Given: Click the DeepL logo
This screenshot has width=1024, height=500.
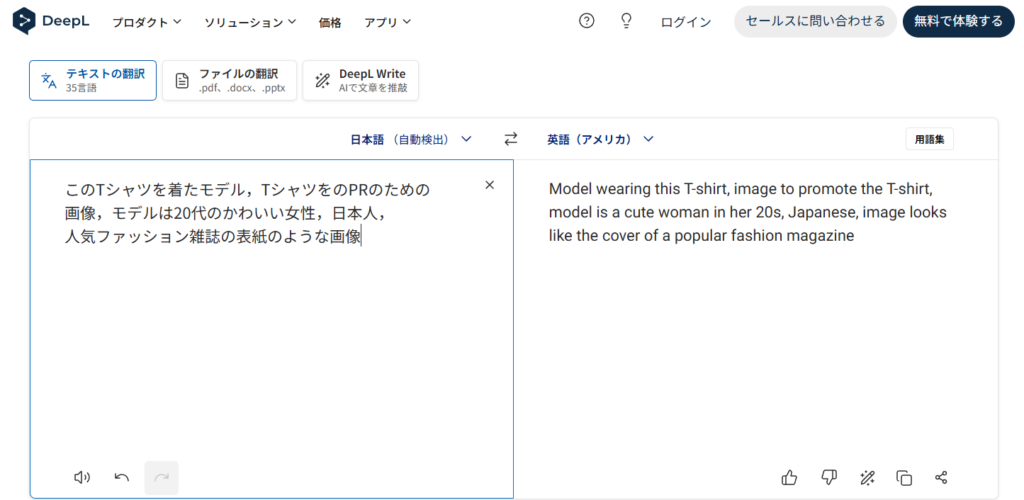Looking at the screenshot, I should click(51, 21).
